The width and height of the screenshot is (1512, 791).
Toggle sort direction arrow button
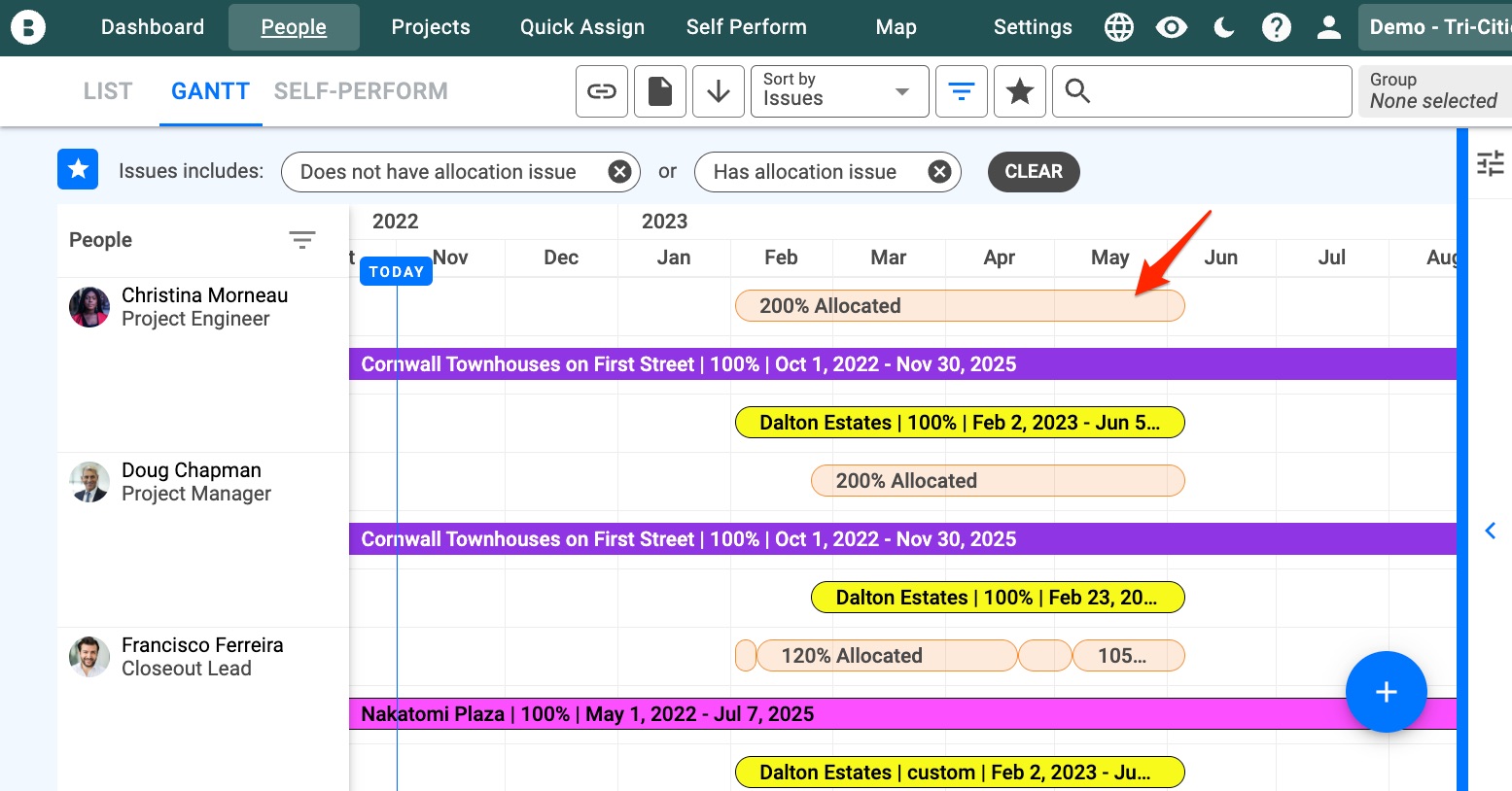point(719,91)
